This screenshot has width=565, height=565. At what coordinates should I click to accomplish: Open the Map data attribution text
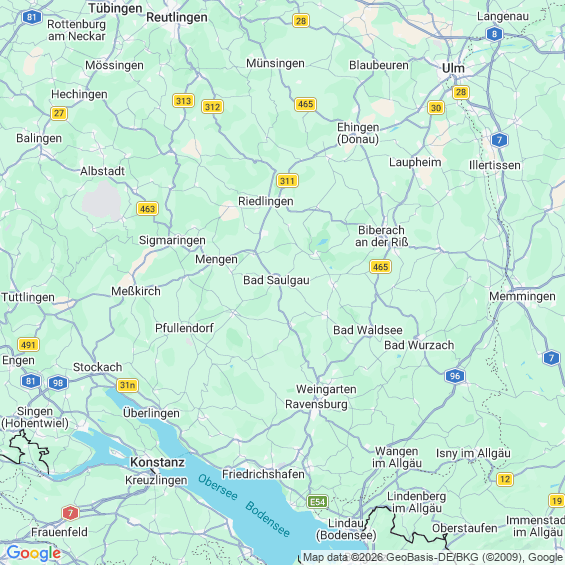[x=432, y=557]
